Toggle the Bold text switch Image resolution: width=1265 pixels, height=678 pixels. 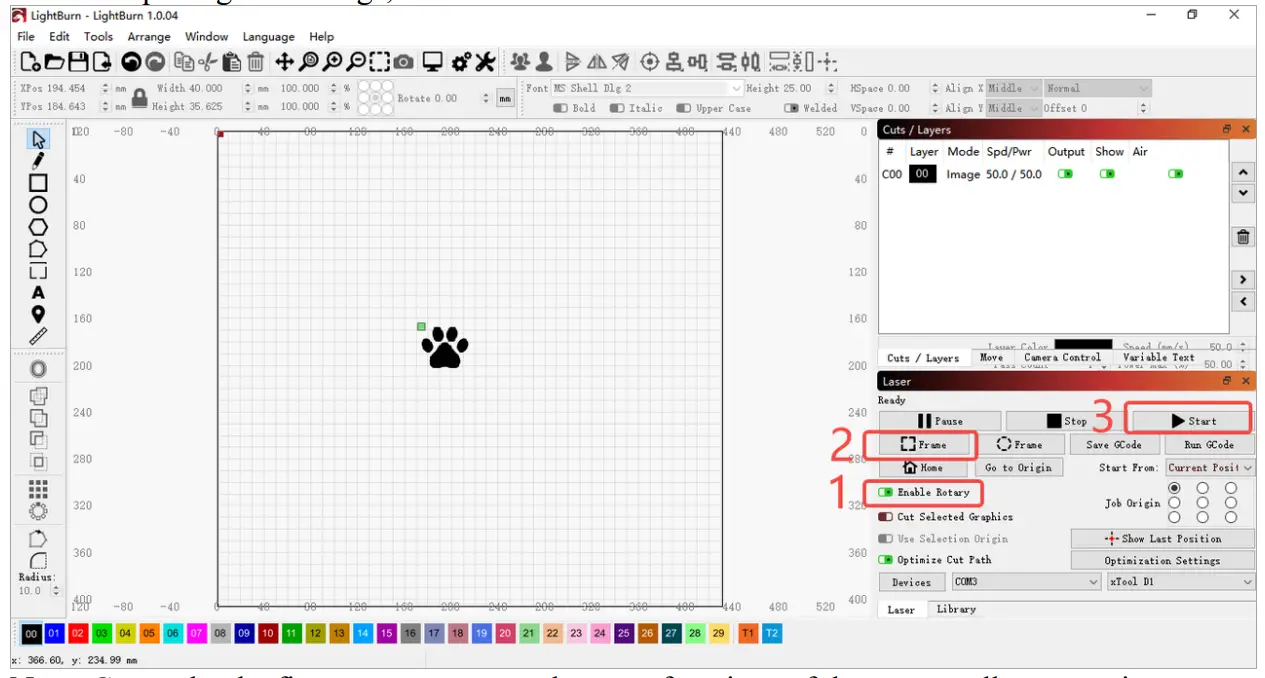coord(560,108)
